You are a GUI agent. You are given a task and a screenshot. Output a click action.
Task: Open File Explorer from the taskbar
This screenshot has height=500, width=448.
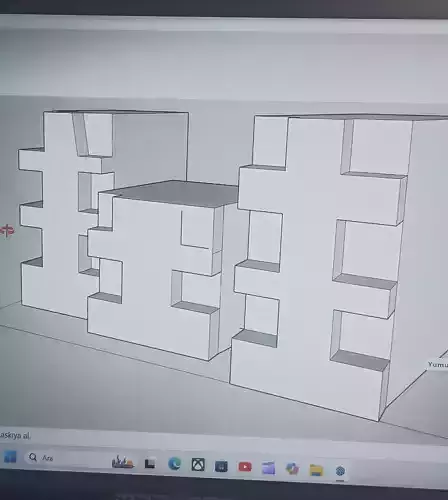(x=316, y=470)
